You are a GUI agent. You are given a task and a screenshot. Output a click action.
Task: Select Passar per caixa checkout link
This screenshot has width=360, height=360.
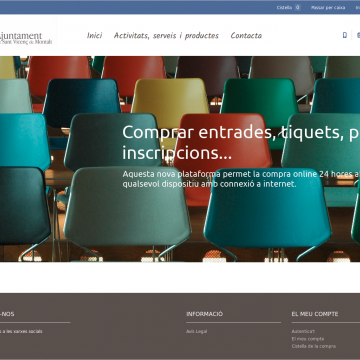(x=328, y=7)
